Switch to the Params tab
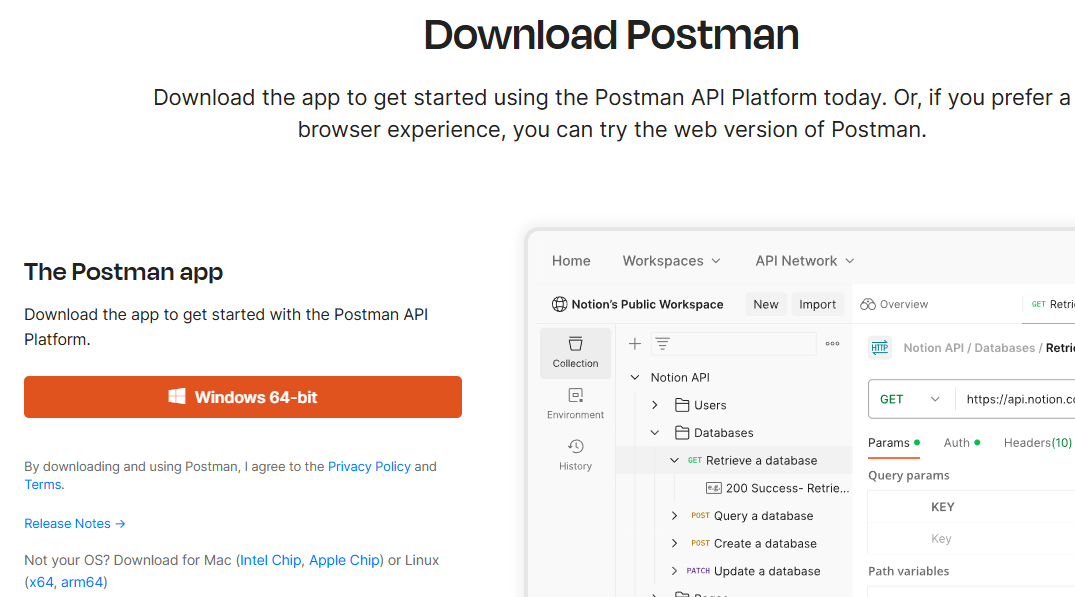The height and width of the screenshot is (597, 1075). 894,443
